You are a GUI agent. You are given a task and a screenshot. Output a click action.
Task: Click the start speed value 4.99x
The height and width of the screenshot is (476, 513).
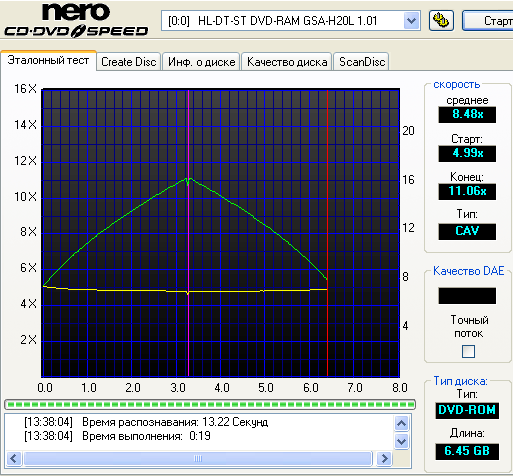pos(467,153)
